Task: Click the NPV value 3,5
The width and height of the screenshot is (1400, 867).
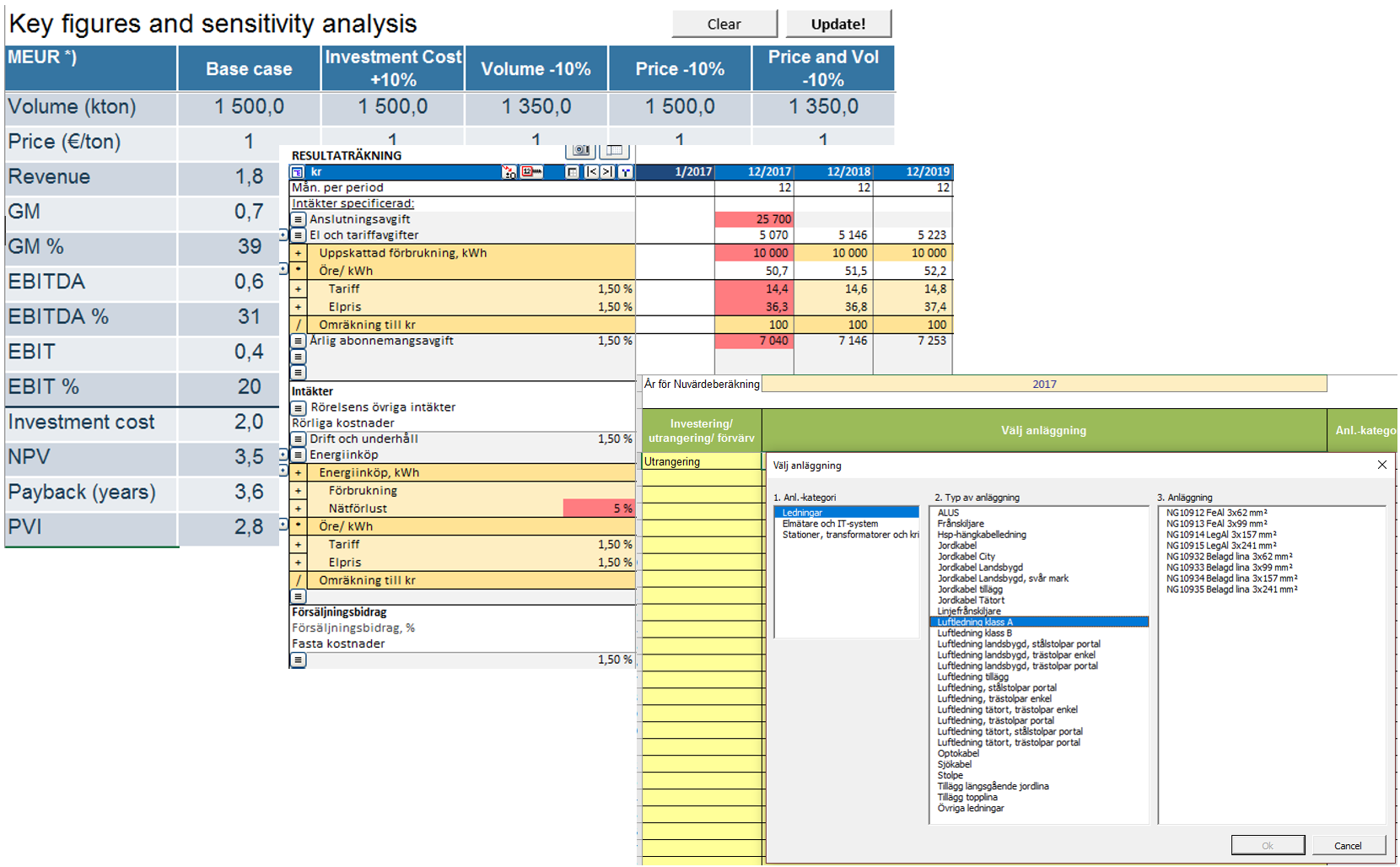Action: pos(249,457)
